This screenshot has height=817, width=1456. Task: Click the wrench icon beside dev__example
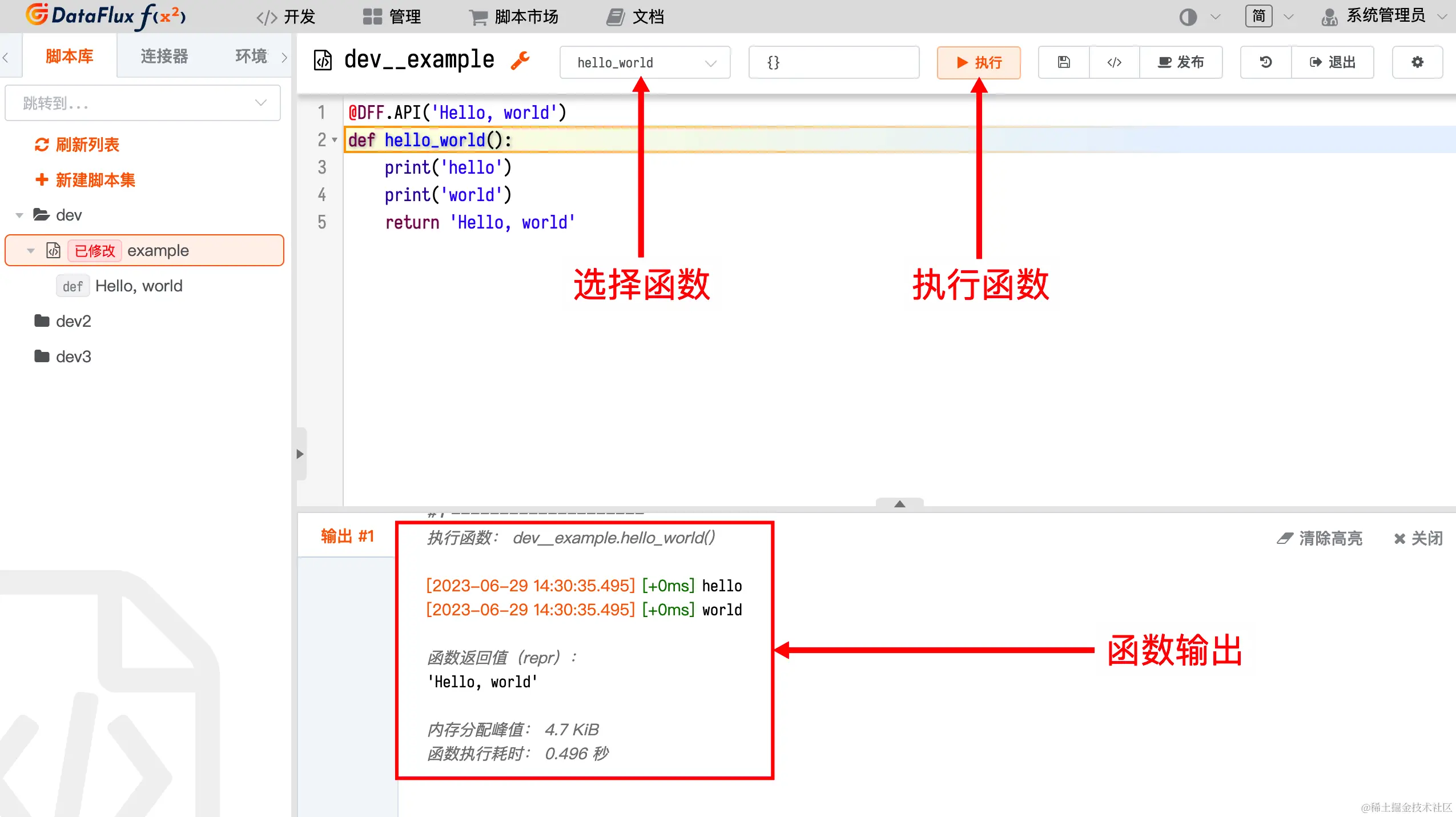520,60
